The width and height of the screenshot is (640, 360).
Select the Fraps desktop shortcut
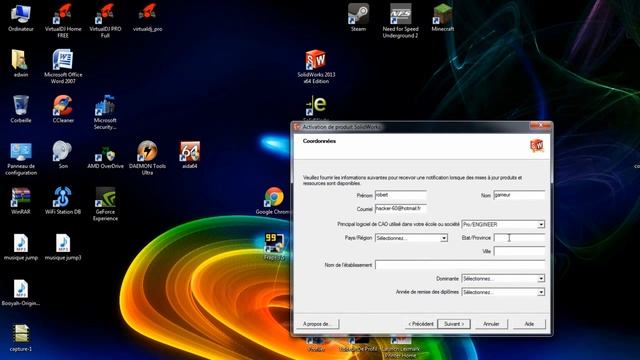click(x=274, y=247)
